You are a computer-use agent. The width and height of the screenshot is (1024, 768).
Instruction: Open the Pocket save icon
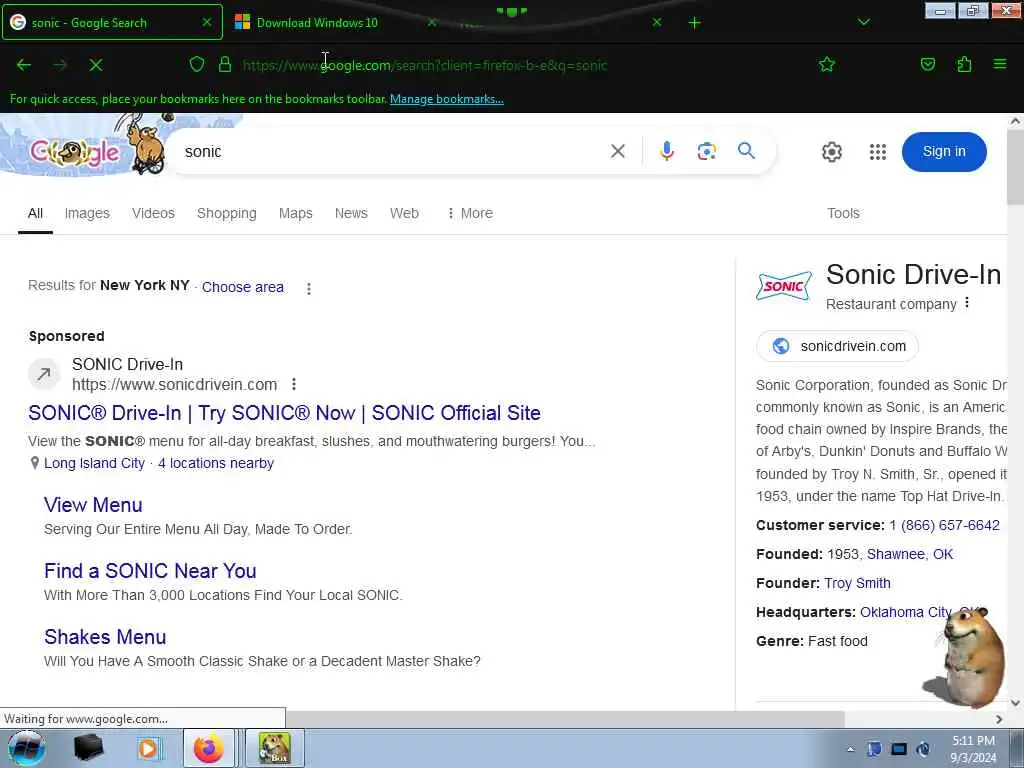point(927,64)
